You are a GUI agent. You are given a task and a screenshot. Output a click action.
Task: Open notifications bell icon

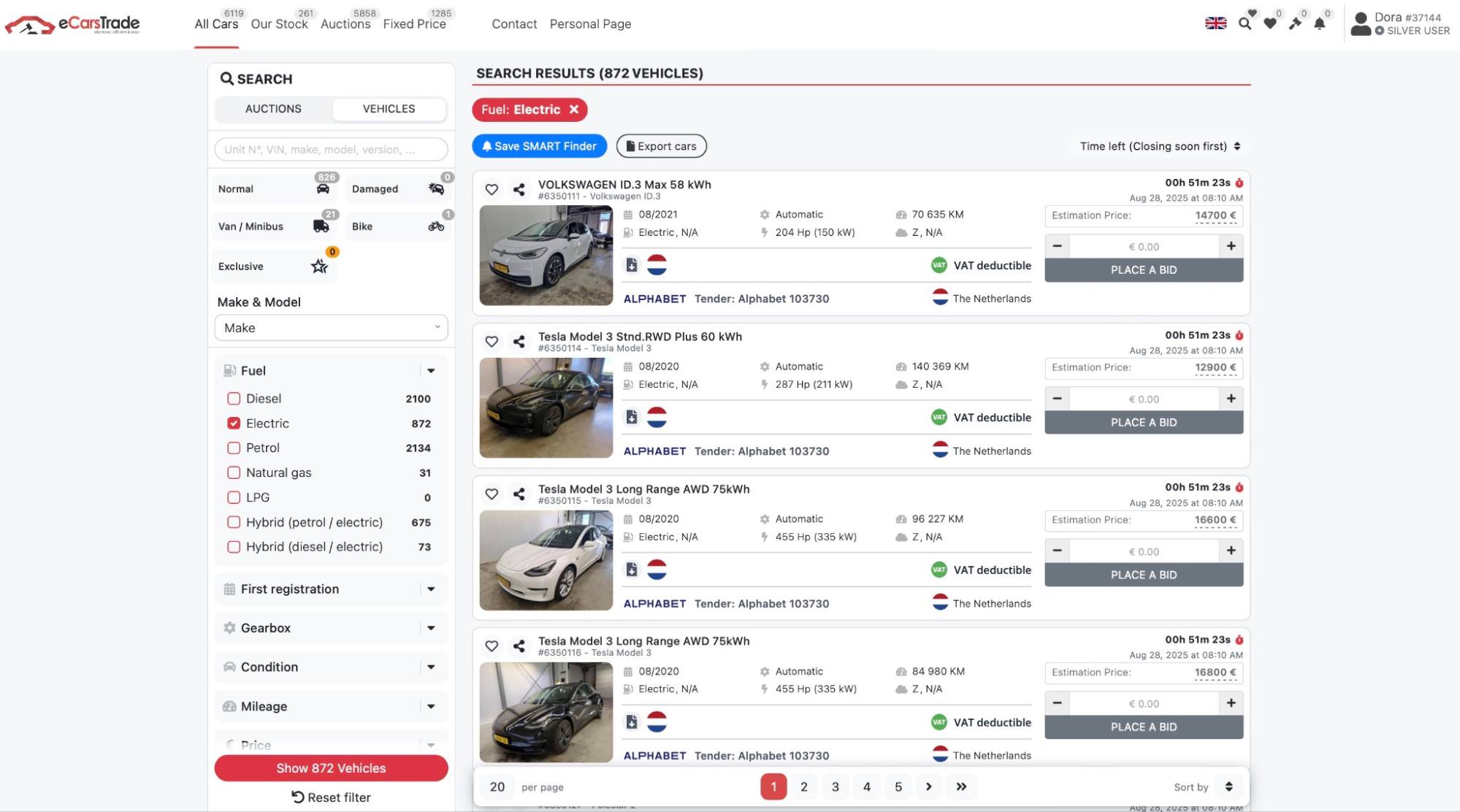click(1320, 23)
